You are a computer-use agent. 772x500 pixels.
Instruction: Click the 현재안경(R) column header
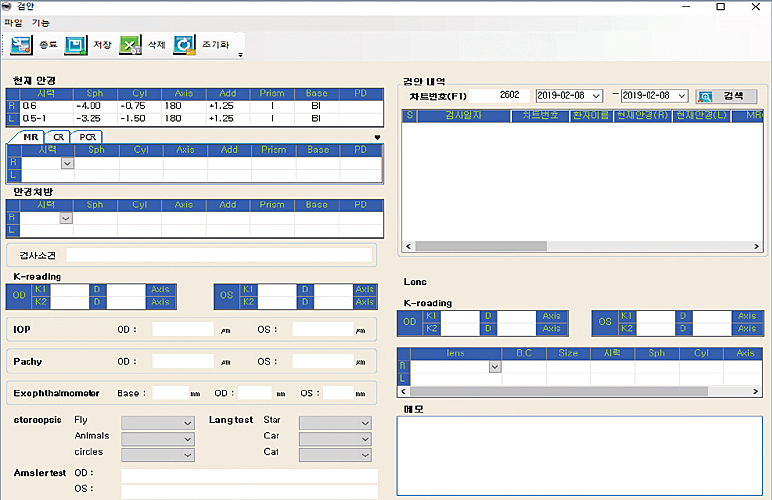click(642, 116)
